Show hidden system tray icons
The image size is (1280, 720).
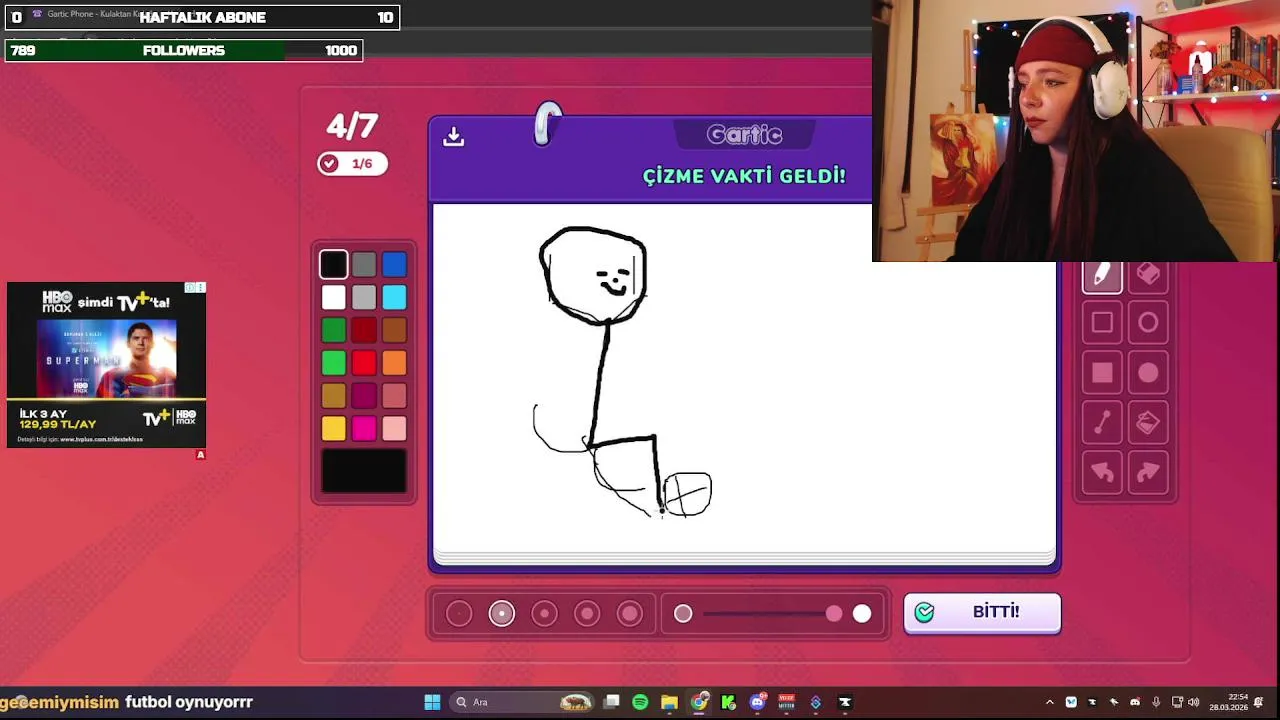coord(1049,702)
